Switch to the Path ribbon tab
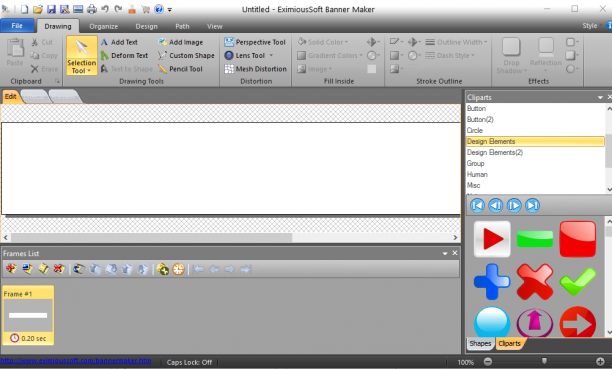This screenshot has width=612, height=369. pyautogui.click(x=182, y=26)
